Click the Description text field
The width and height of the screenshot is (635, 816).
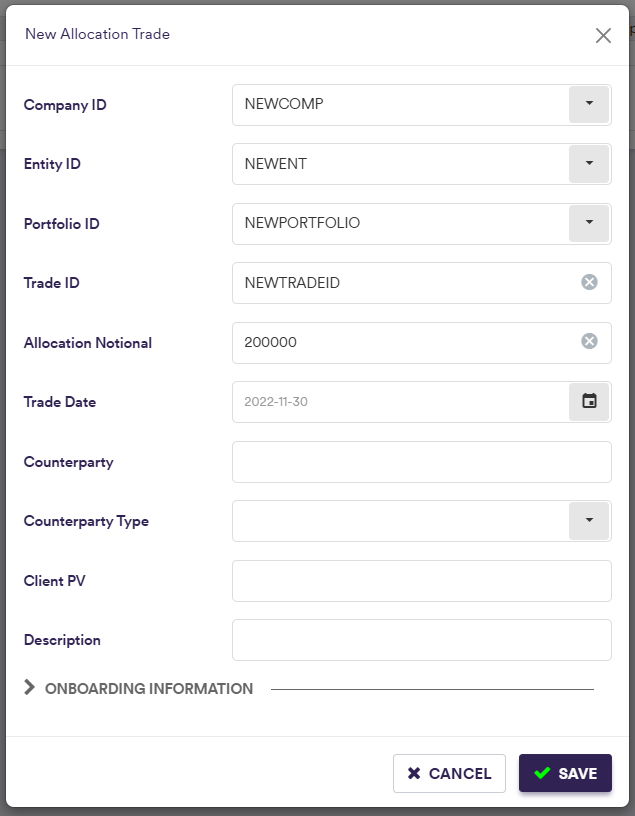coord(421,640)
